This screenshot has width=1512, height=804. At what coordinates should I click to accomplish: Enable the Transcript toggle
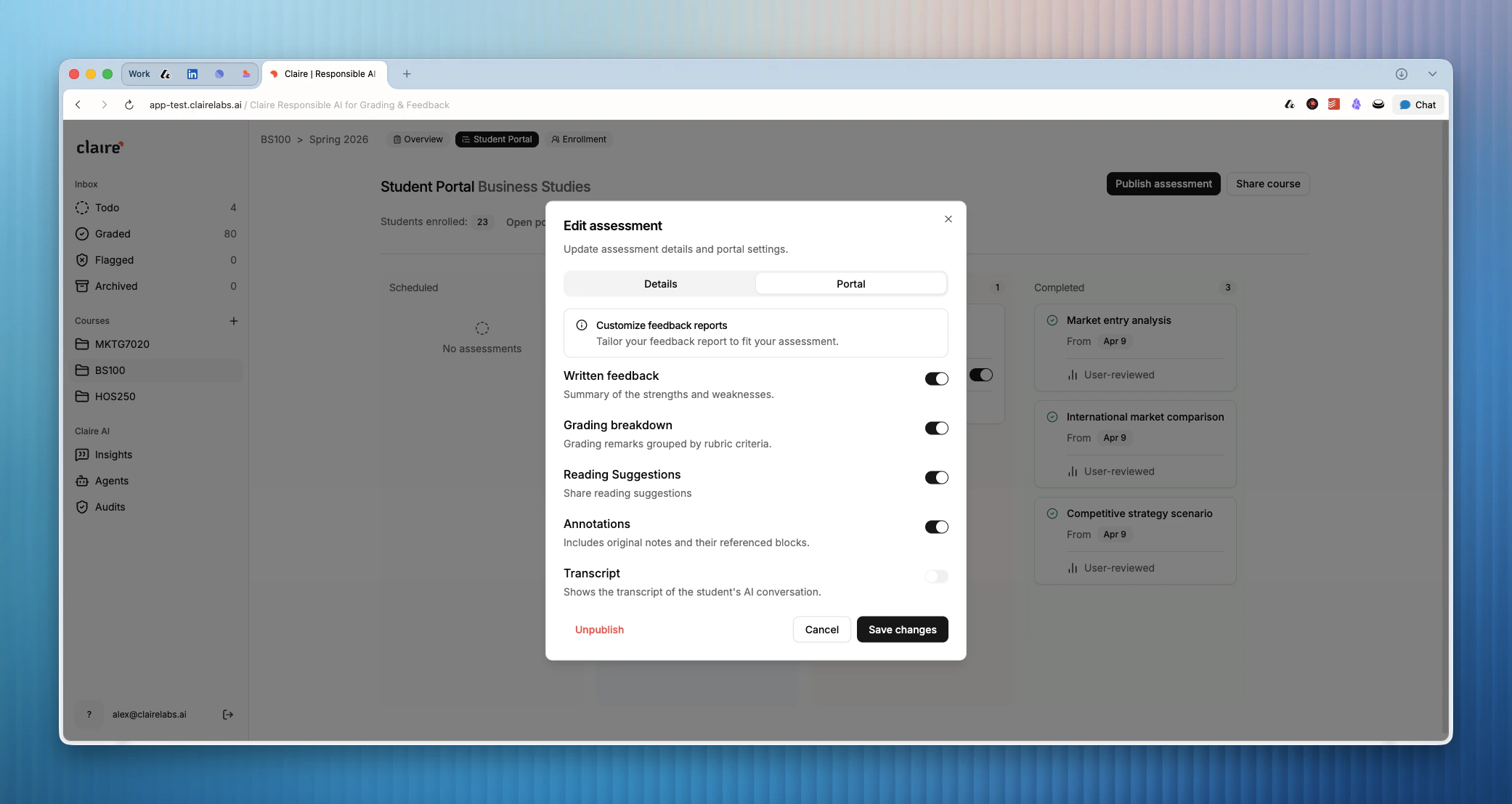(x=936, y=577)
